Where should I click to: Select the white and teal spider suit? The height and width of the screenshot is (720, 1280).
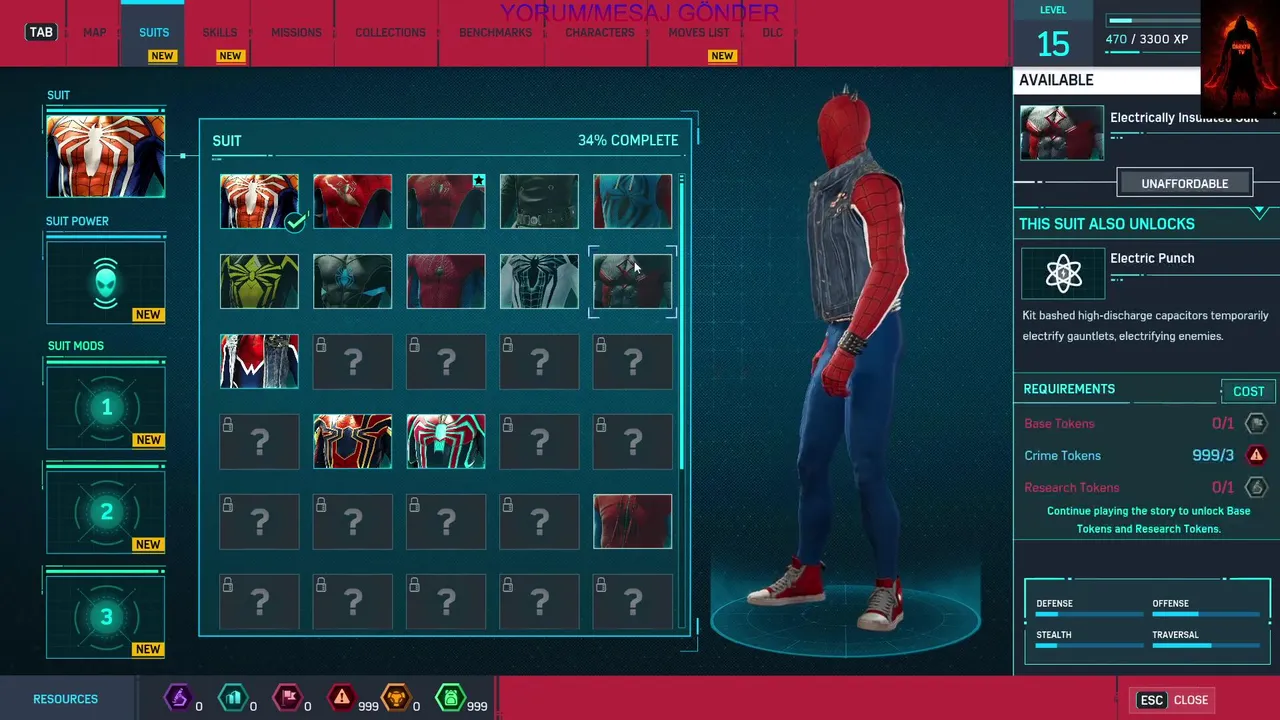tap(446, 441)
